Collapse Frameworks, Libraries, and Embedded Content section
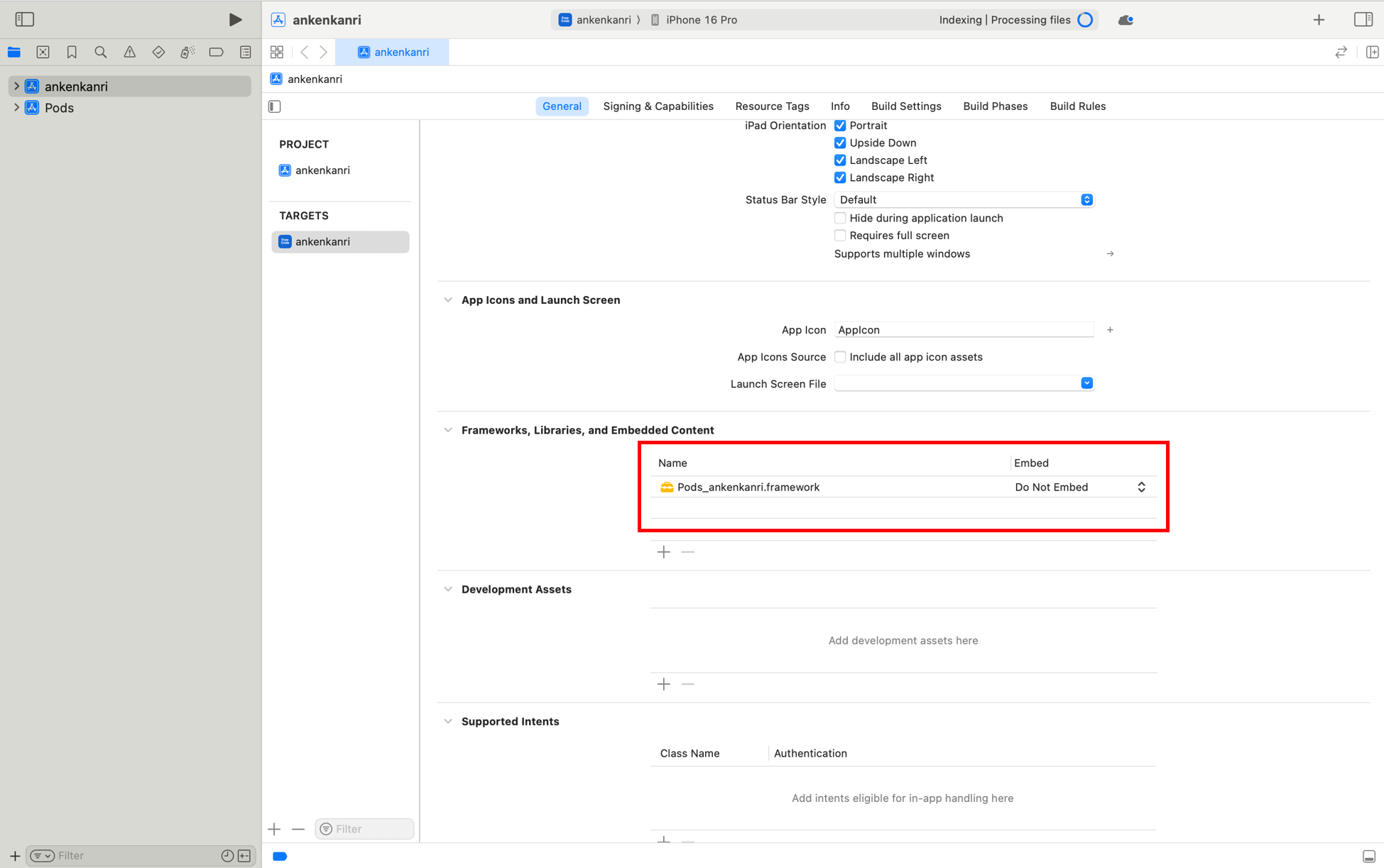 pos(448,430)
